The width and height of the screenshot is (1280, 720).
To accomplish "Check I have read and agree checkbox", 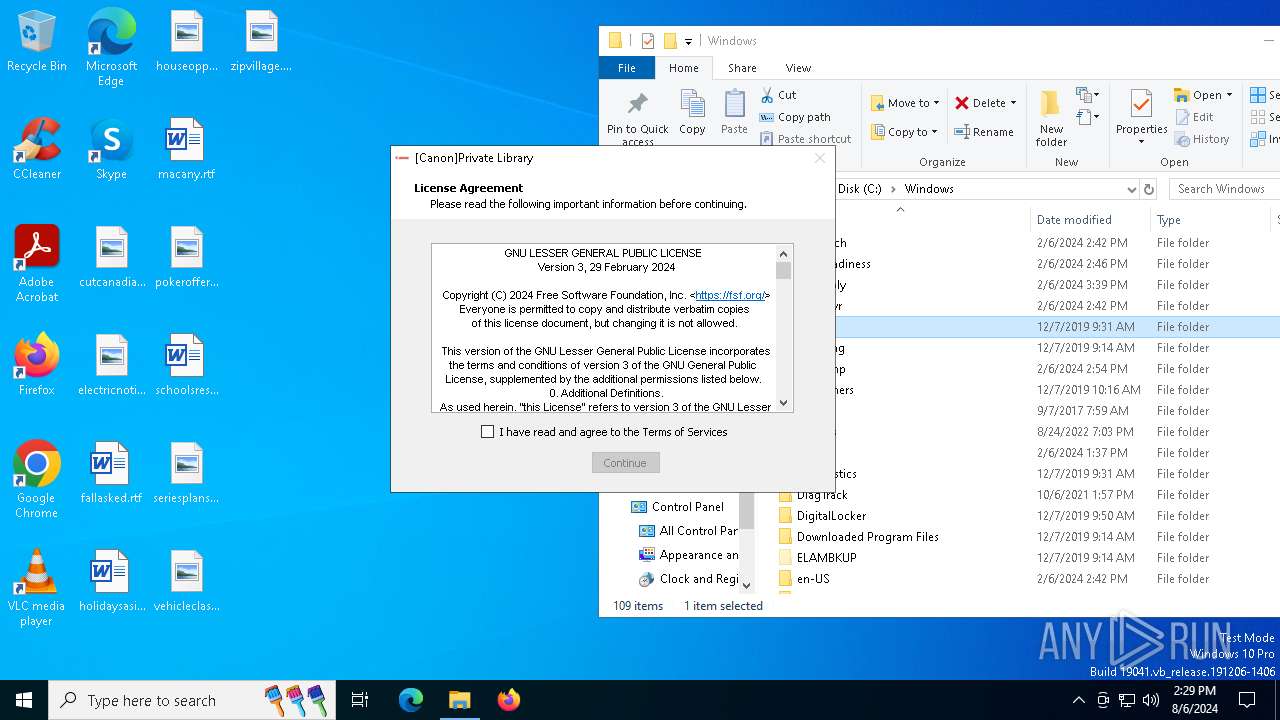I will click(x=488, y=432).
